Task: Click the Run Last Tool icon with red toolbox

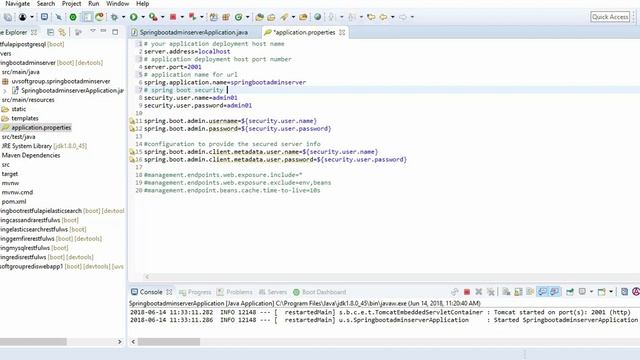Action: 153,17
